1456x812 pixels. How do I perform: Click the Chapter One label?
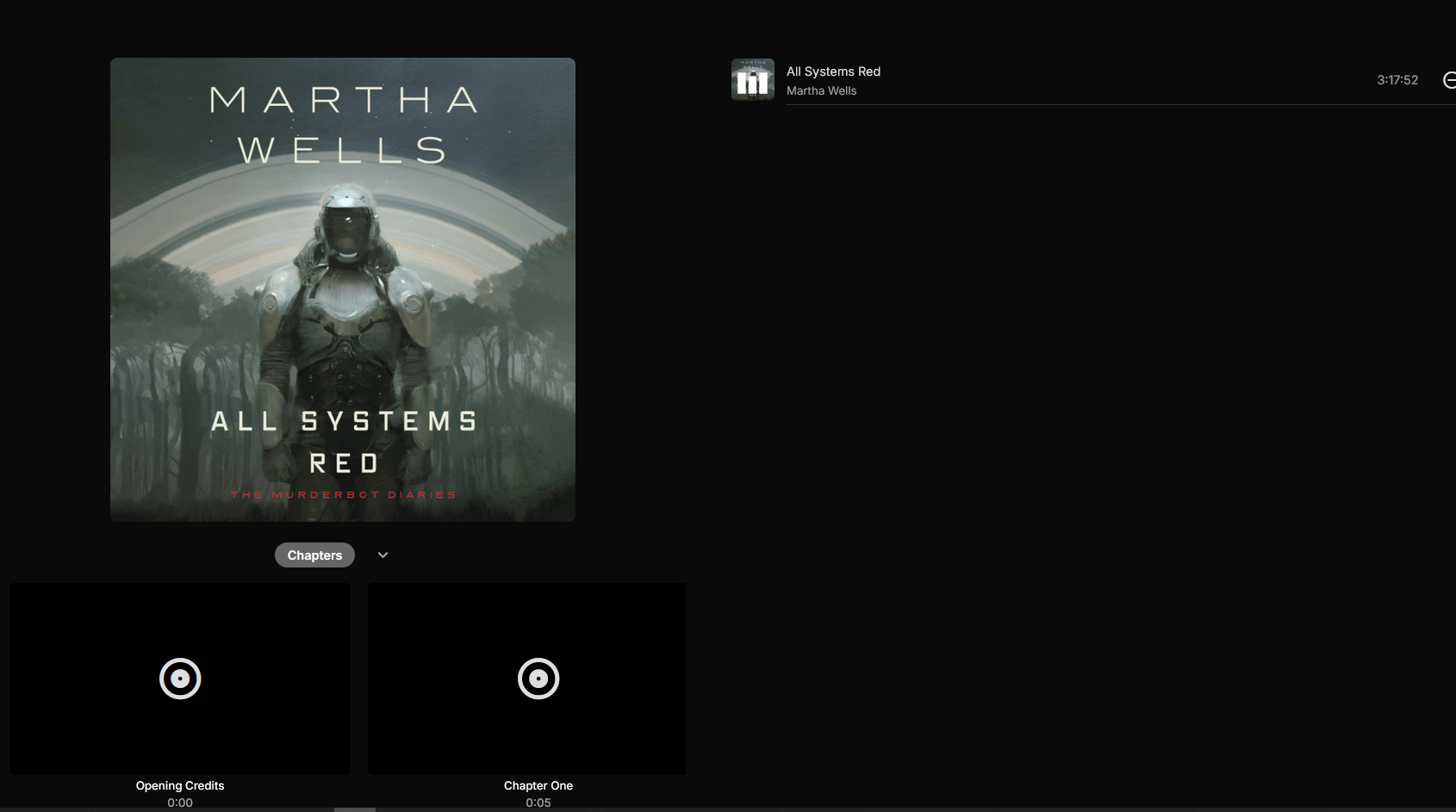[538, 785]
